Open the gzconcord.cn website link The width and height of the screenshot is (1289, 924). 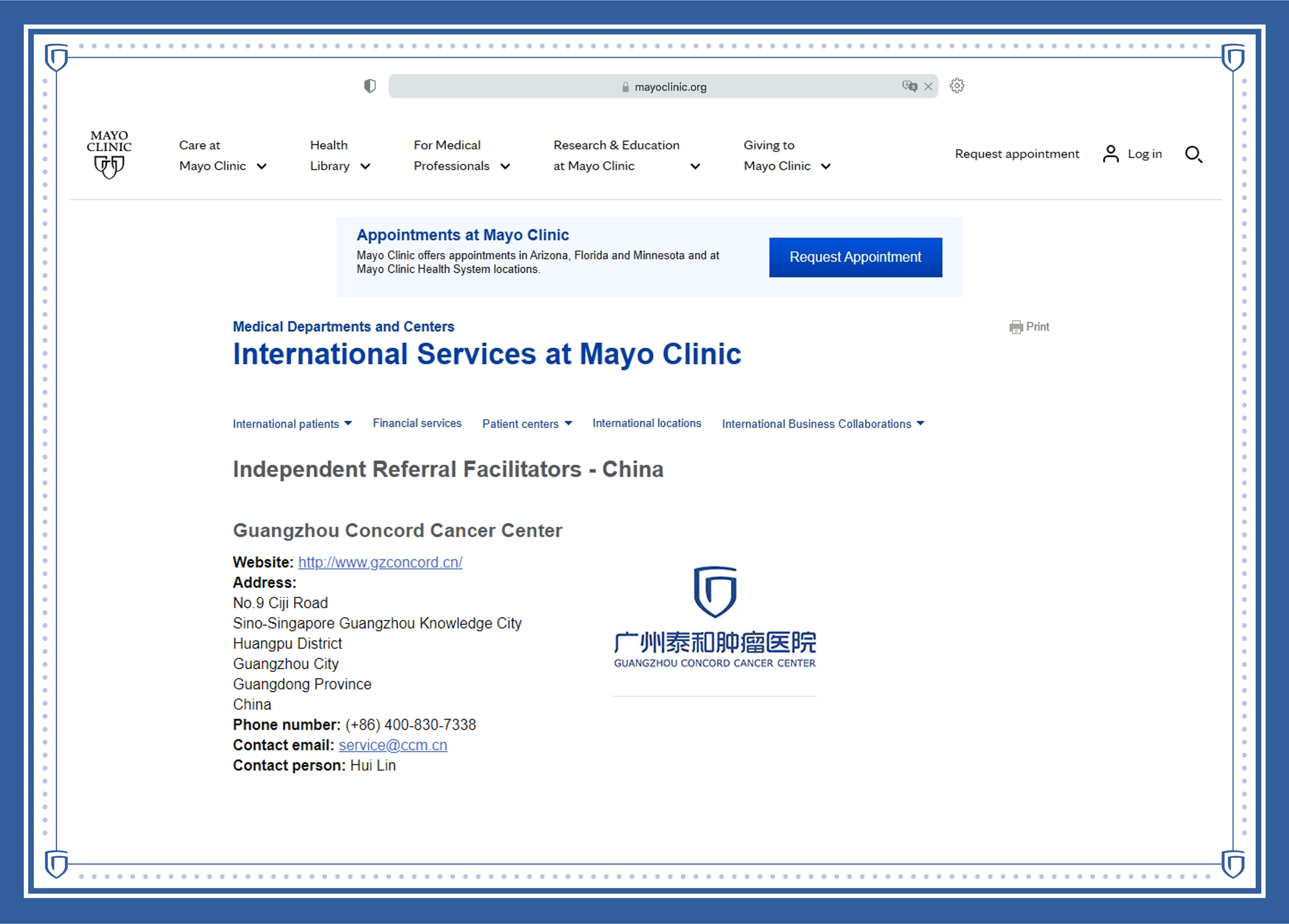pos(380,563)
